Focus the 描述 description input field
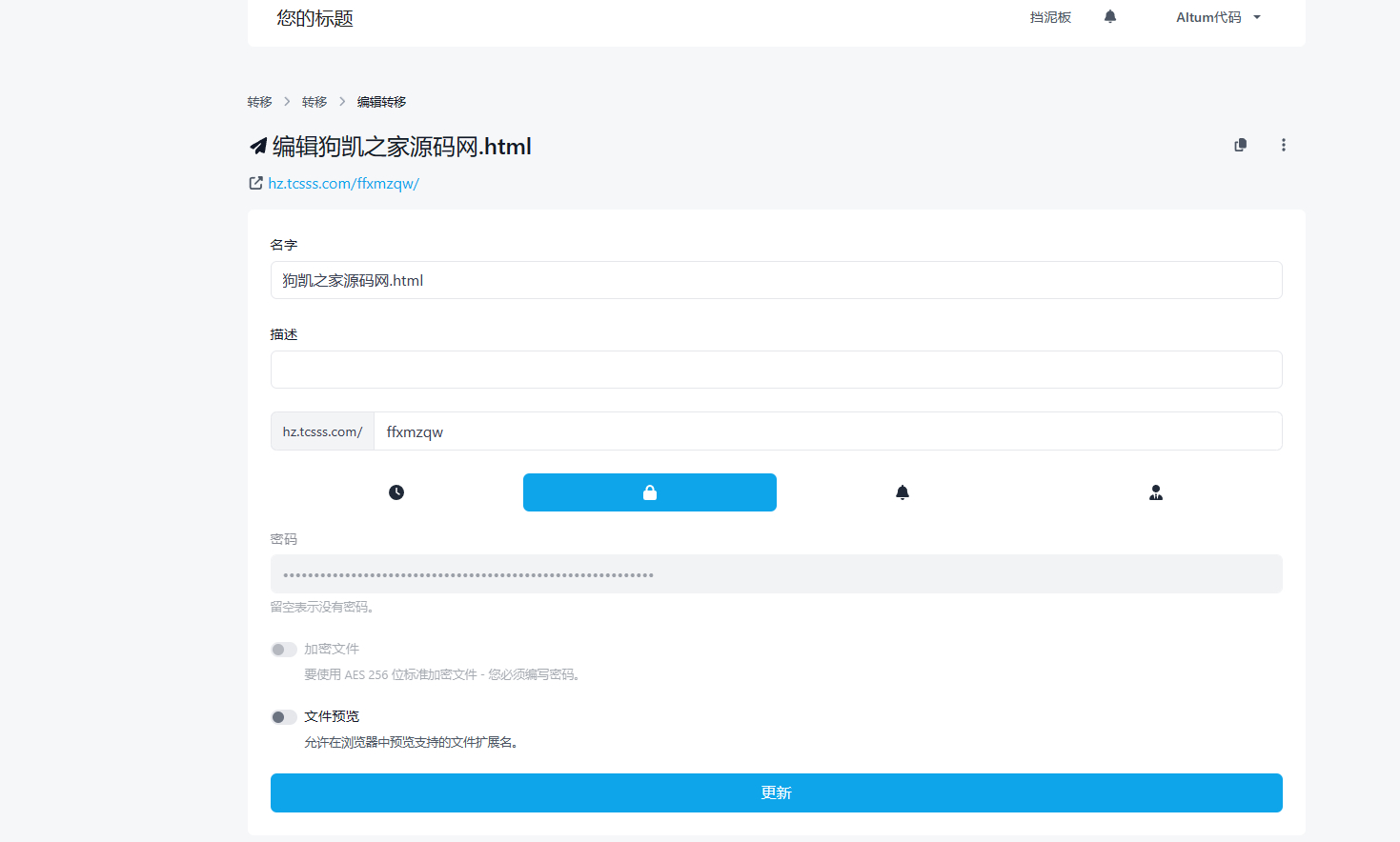 click(777, 370)
